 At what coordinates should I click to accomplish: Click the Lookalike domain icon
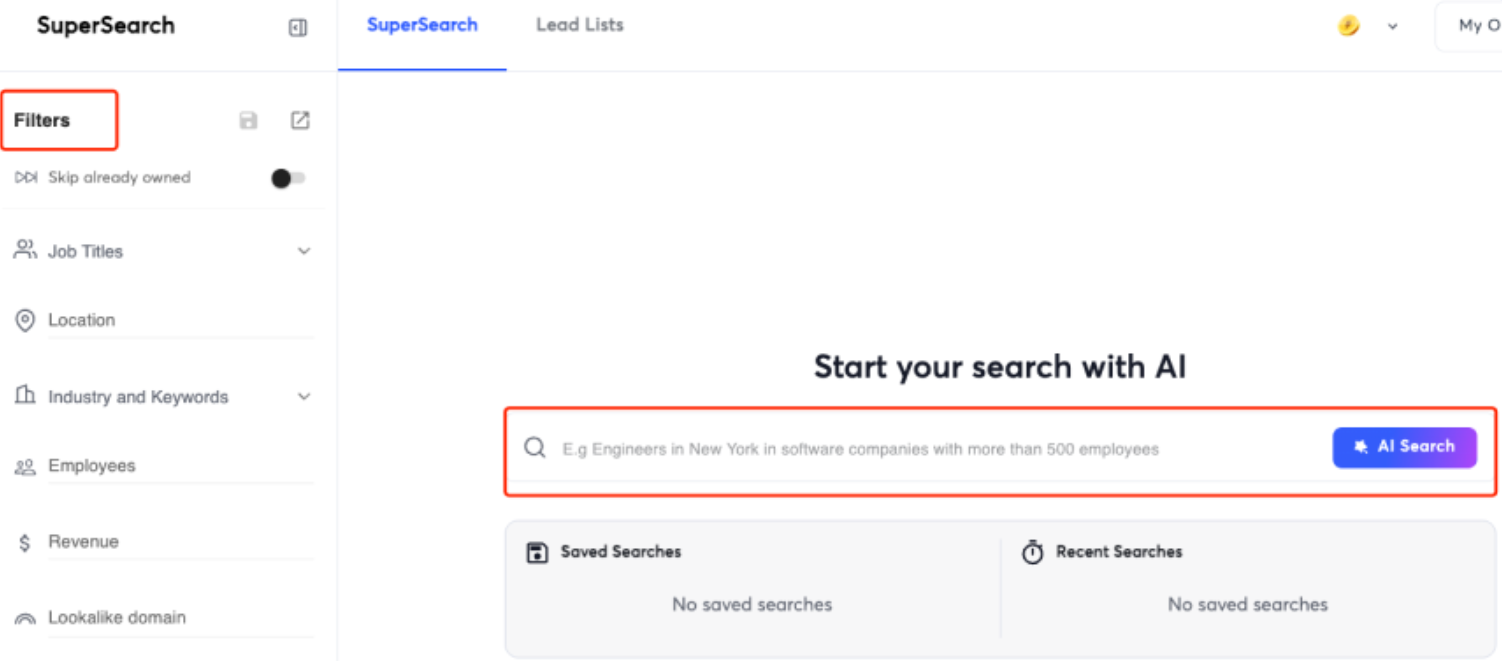(25, 618)
